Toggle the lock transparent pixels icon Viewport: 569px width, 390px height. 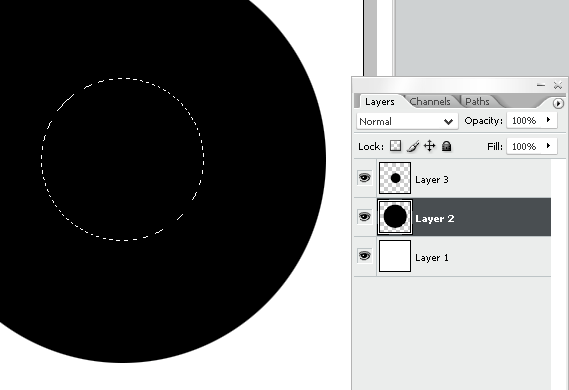click(395, 146)
